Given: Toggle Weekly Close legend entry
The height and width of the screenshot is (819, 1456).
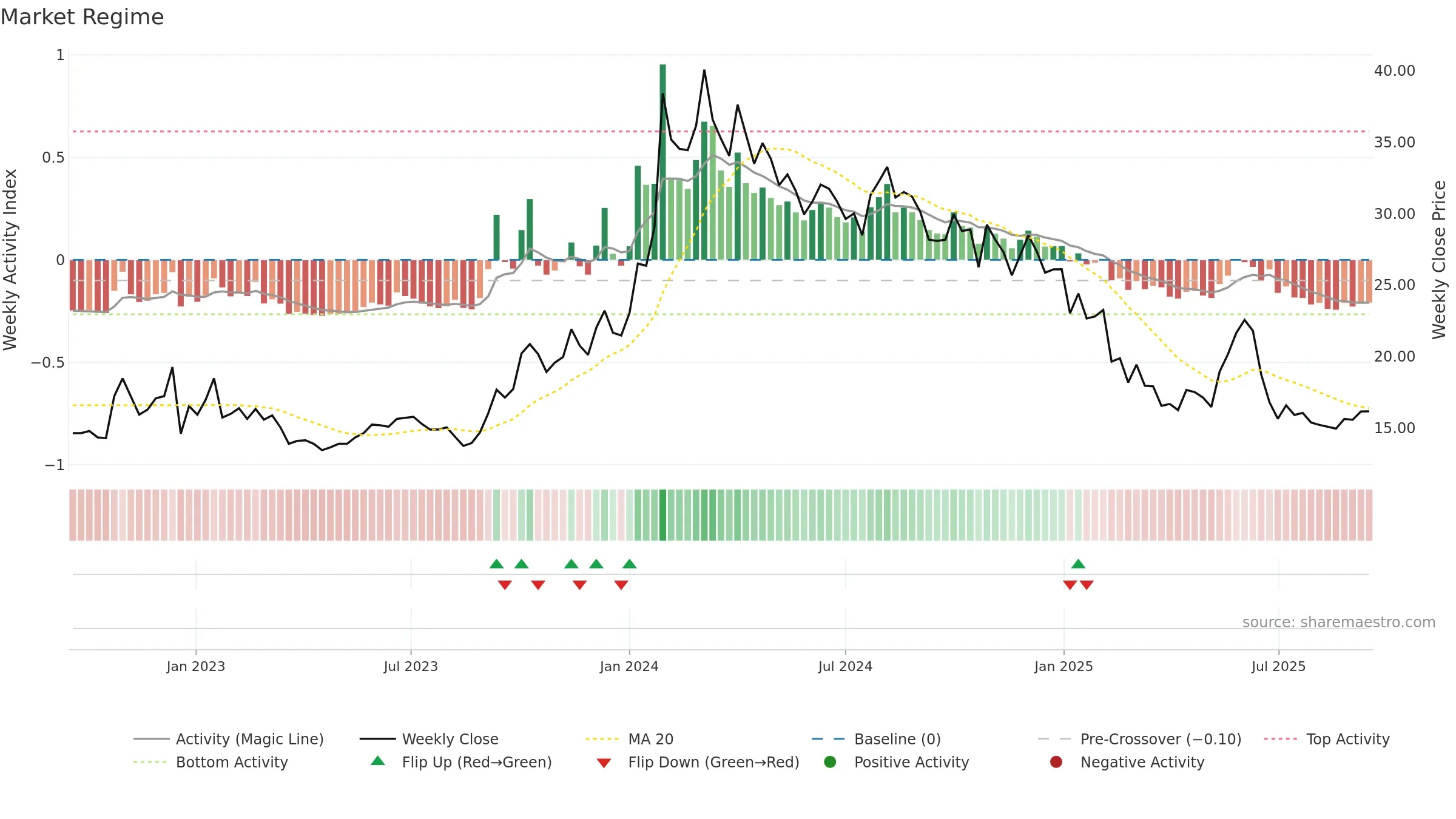Looking at the screenshot, I should coord(429,739).
